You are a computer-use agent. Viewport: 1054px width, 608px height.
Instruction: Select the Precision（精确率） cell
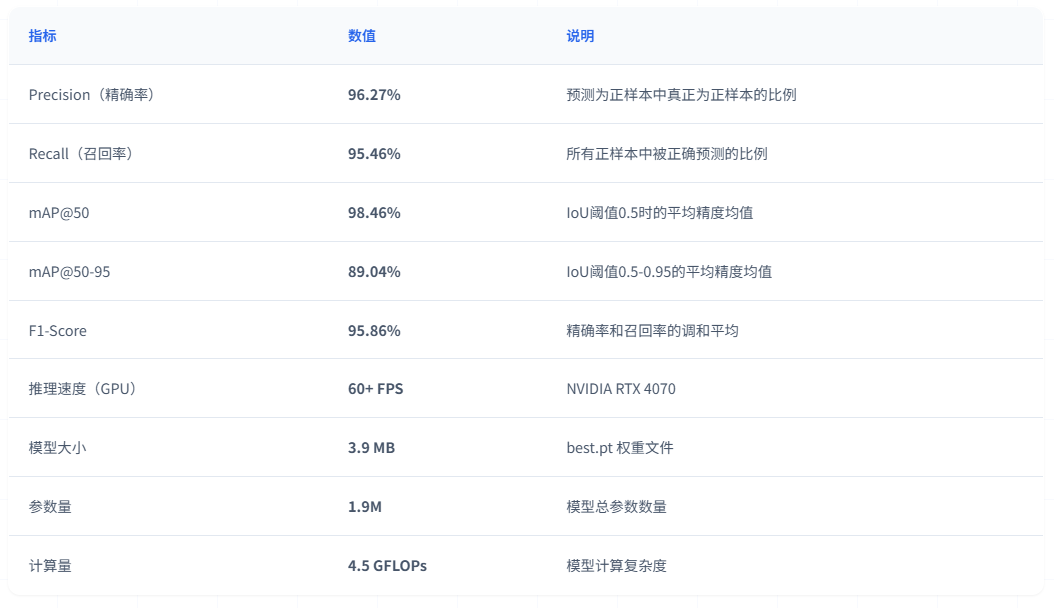(x=91, y=95)
